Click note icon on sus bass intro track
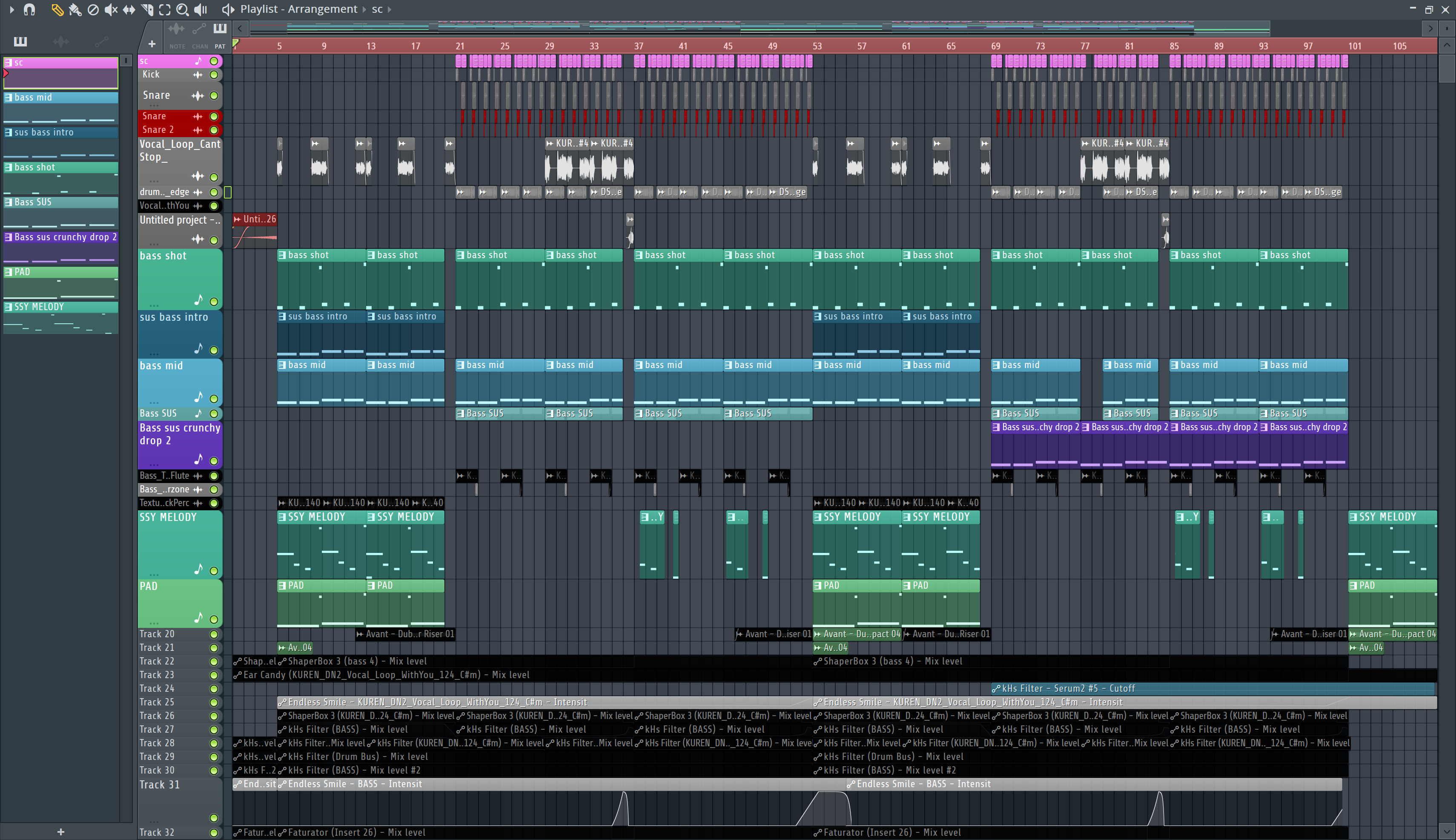The width and height of the screenshot is (1456, 840). pyautogui.click(x=198, y=348)
